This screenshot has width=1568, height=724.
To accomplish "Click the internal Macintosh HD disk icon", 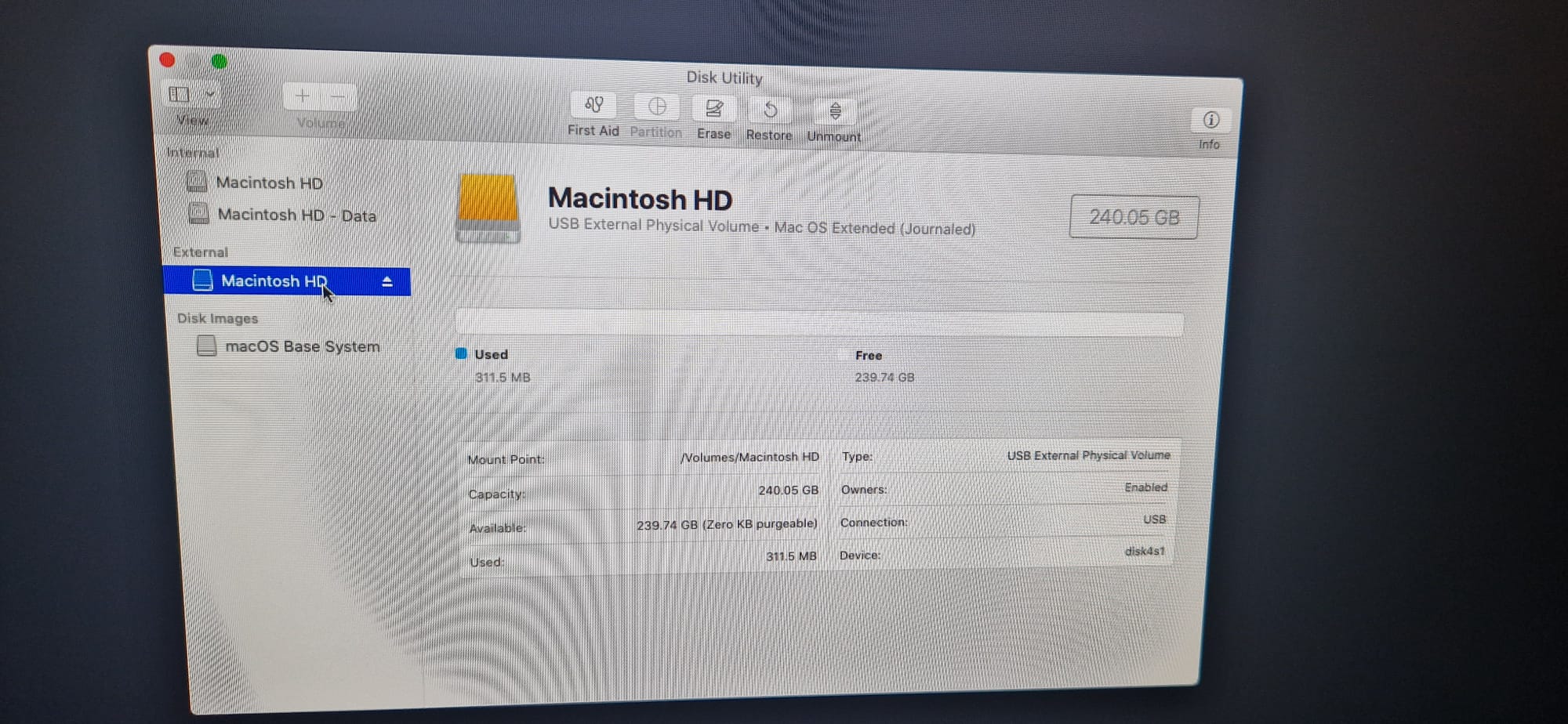I will [197, 182].
